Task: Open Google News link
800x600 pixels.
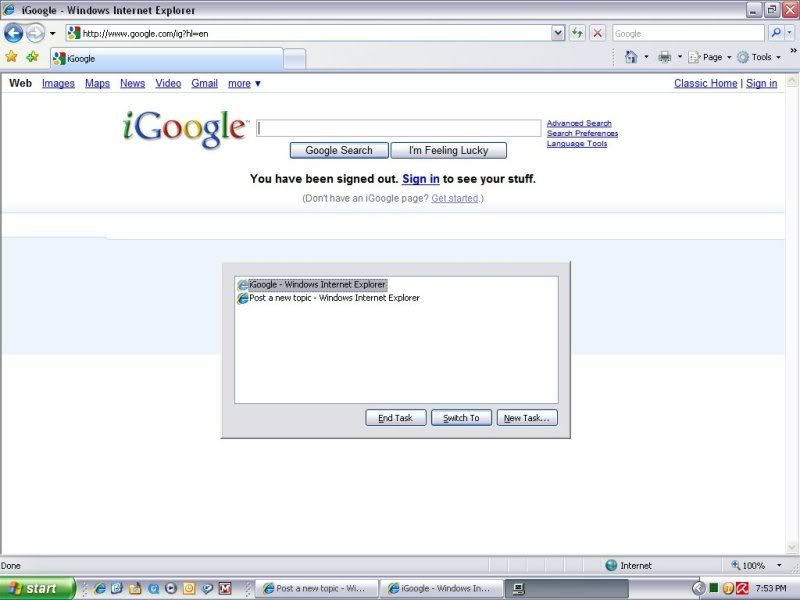Action: (133, 83)
